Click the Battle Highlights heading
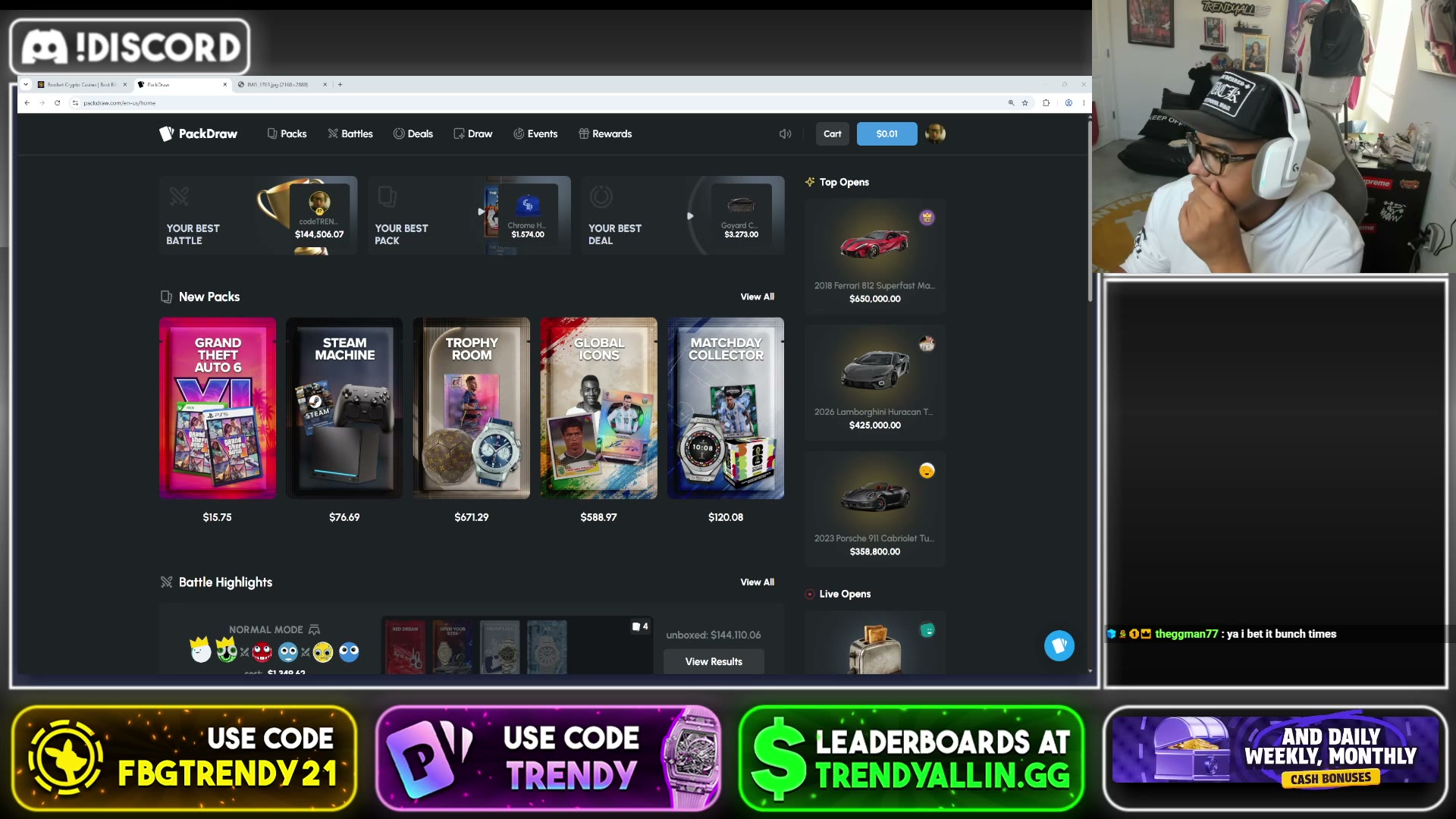This screenshot has width=1456, height=819. pyautogui.click(x=225, y=582)
